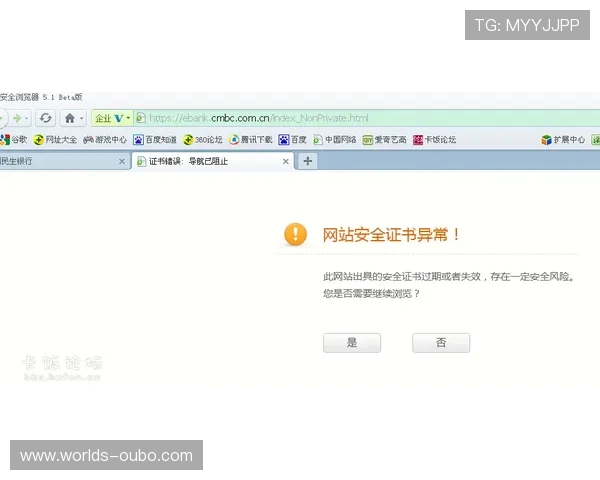Open the 卡饭论坛 bookmark
Viewport: 600px width, 480px height.
[x=435, y=140]
